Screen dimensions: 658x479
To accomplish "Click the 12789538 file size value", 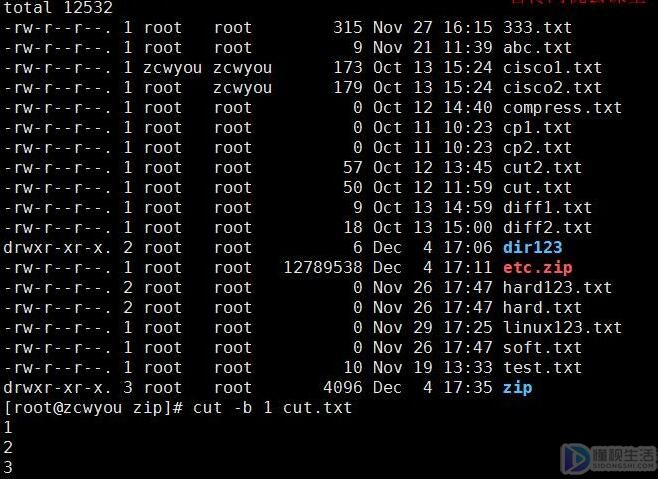I will (323, 267).
